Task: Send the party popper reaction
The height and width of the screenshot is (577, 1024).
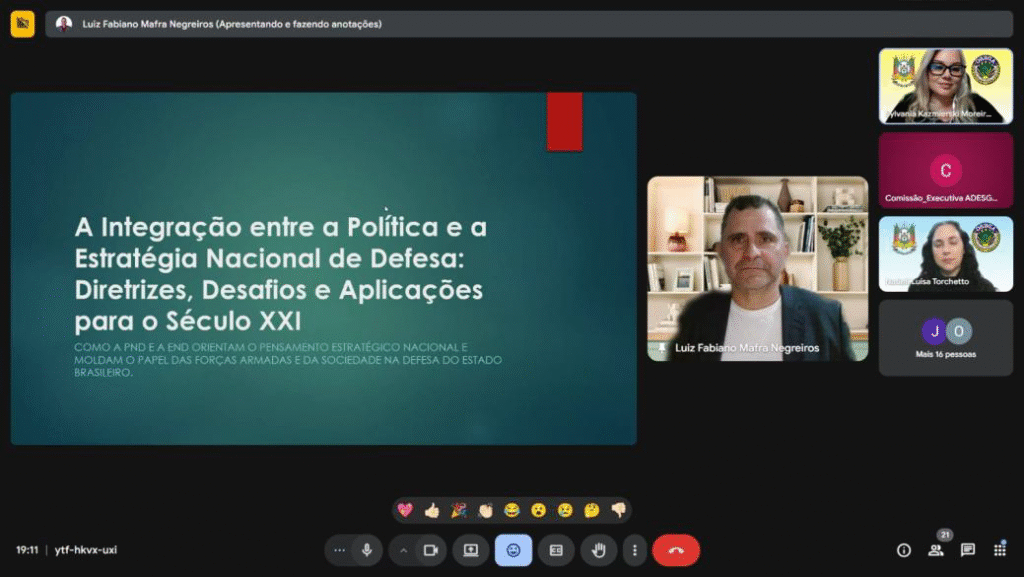Action: (459, 510)
